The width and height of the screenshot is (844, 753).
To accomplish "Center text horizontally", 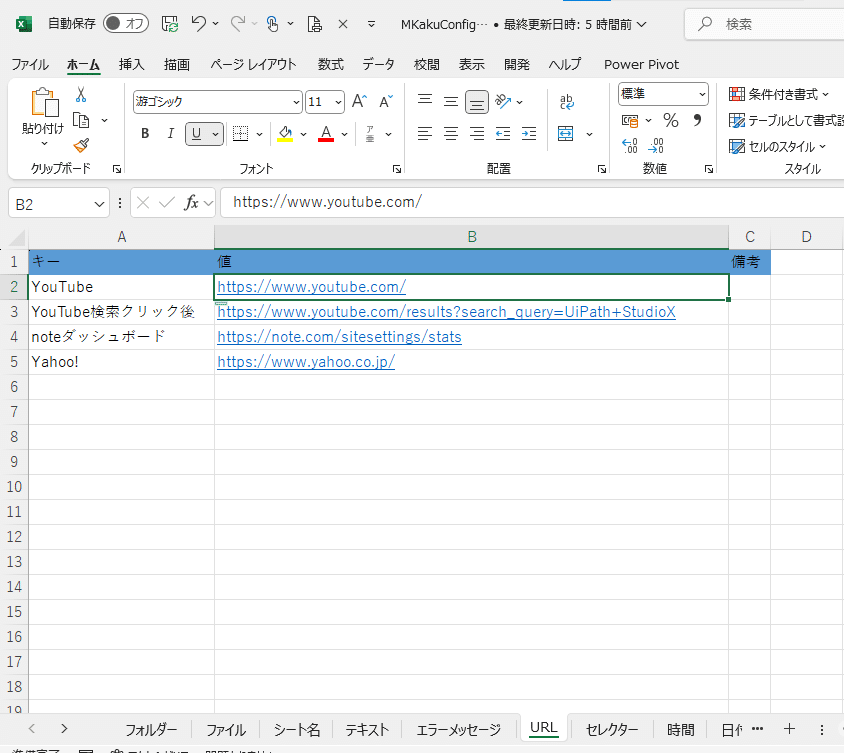I will (x=451, y=133).
